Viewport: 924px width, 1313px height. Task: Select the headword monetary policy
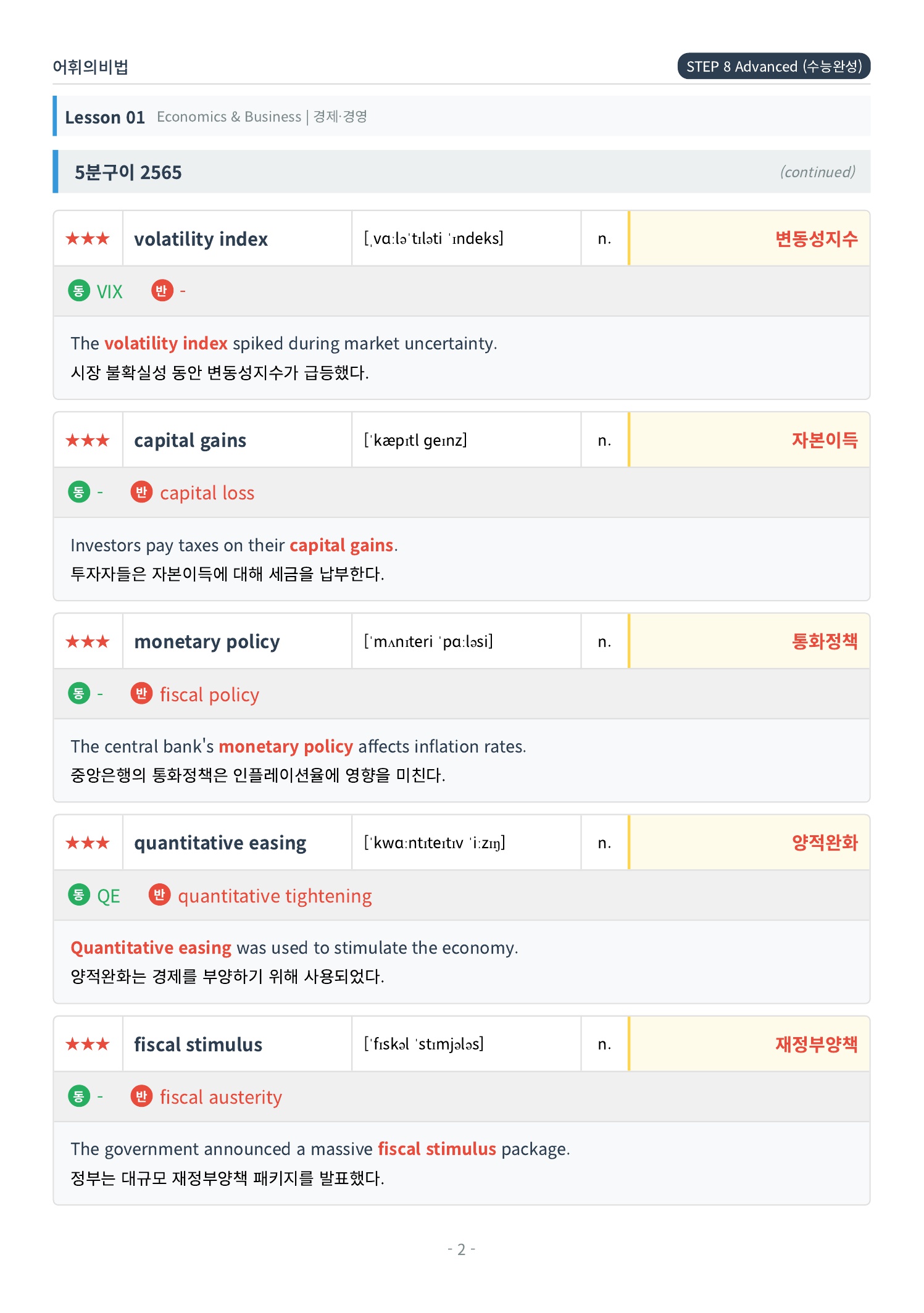tap(207, 641)
